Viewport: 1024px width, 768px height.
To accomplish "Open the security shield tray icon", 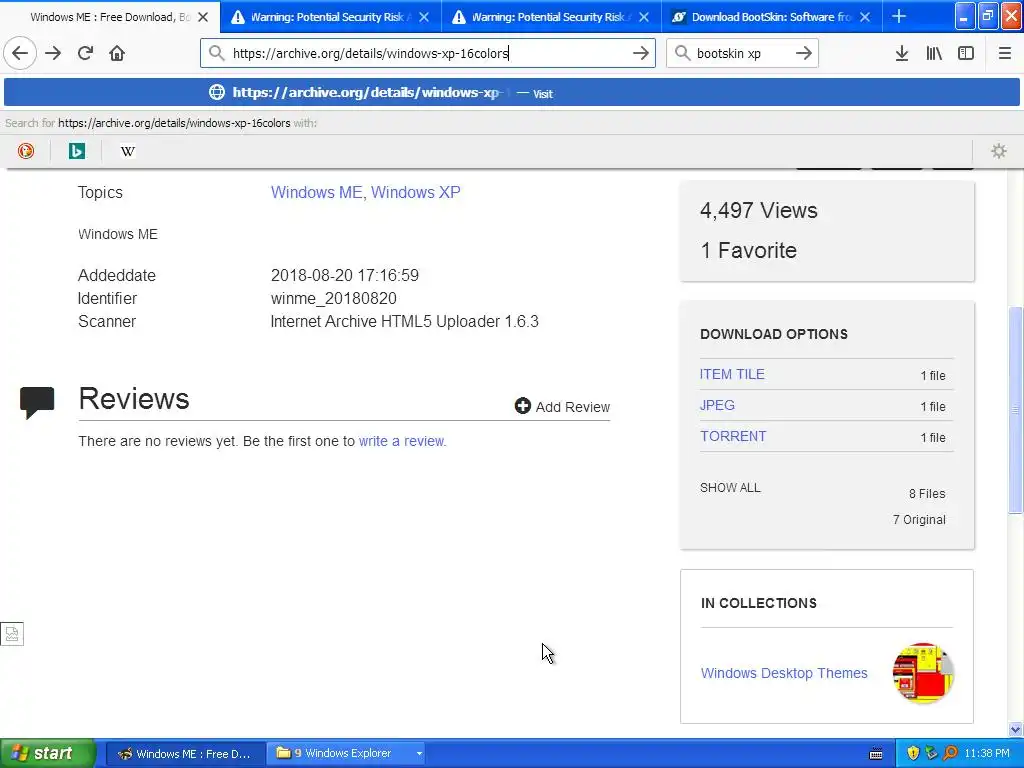I will 913,753.
